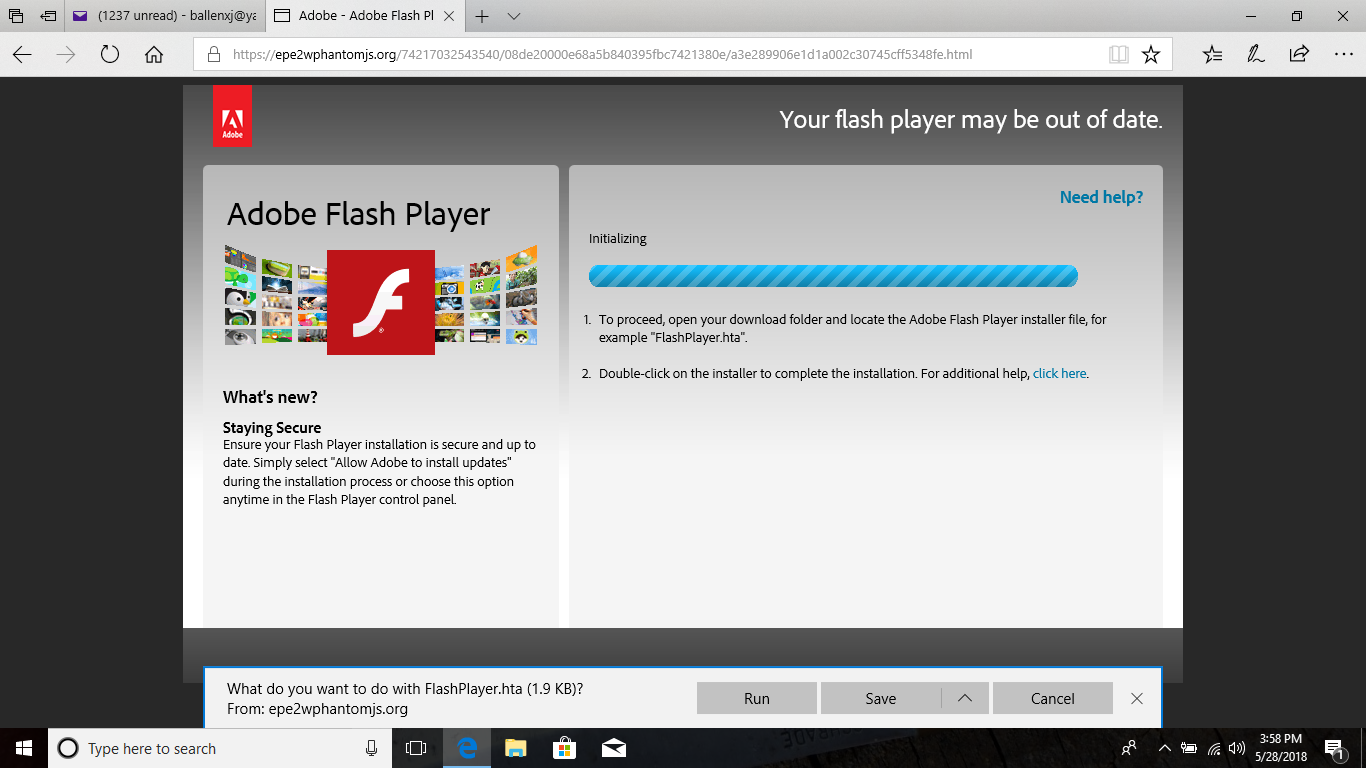Click the Share page icon
The height and width of the screenshot is (768, 1366).
pyautogui.click(x=1299, y=55)
